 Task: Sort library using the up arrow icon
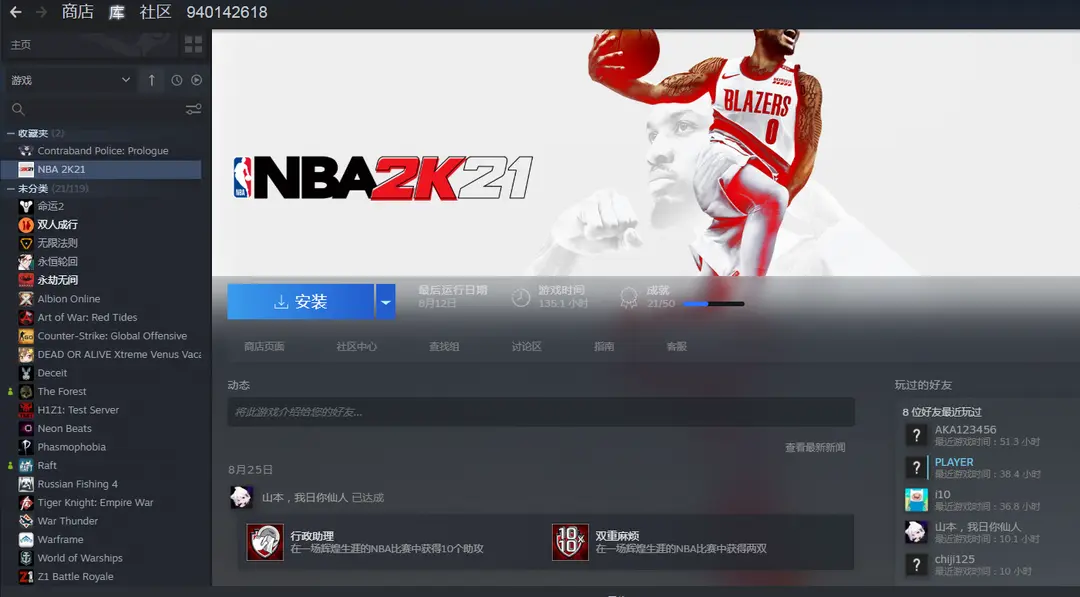[x=152, y=81]
